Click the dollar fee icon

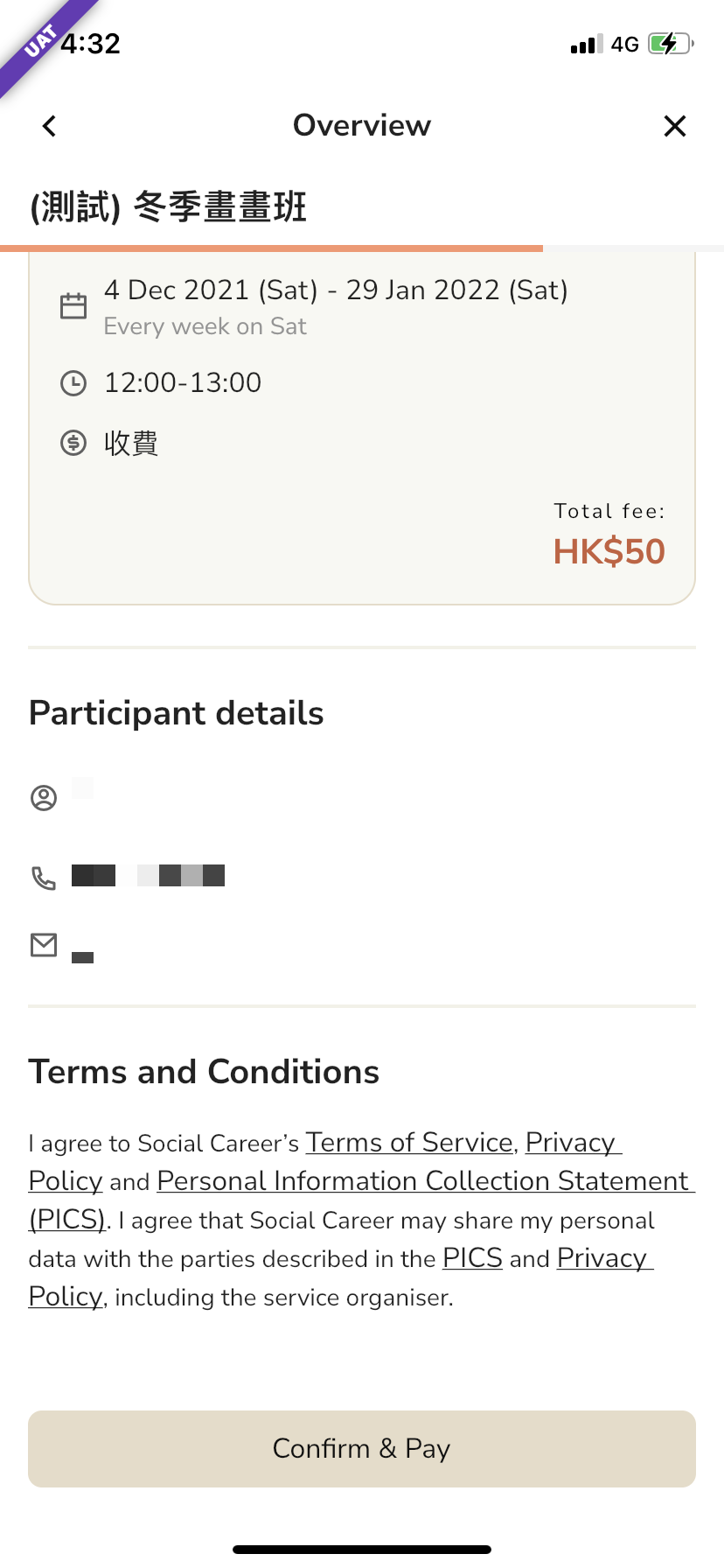pos(73,443)
